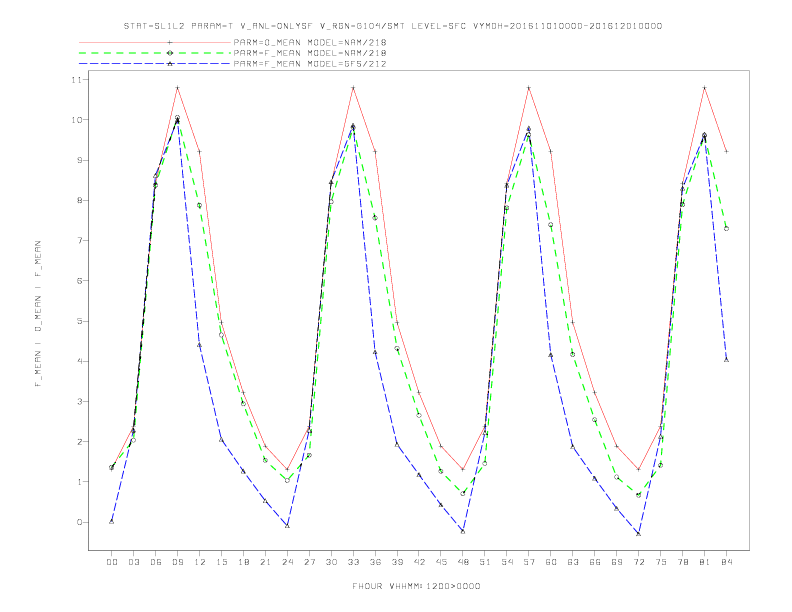Click x-axis forecast hour label 21
The width and height of the screenshot is (792, 612).
click(x=265, y=562)
